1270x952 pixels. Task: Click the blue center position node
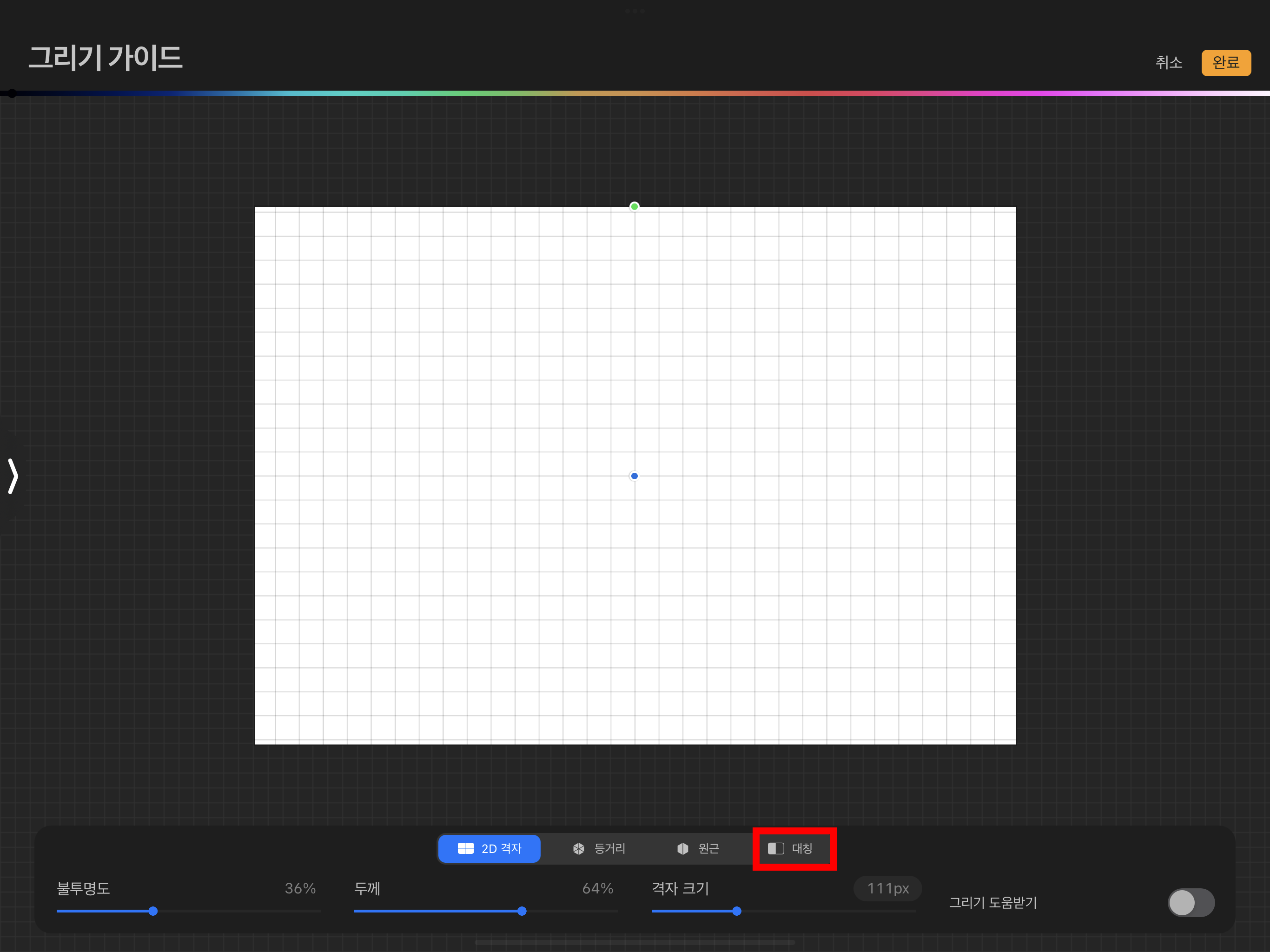(x=634, y=476)
